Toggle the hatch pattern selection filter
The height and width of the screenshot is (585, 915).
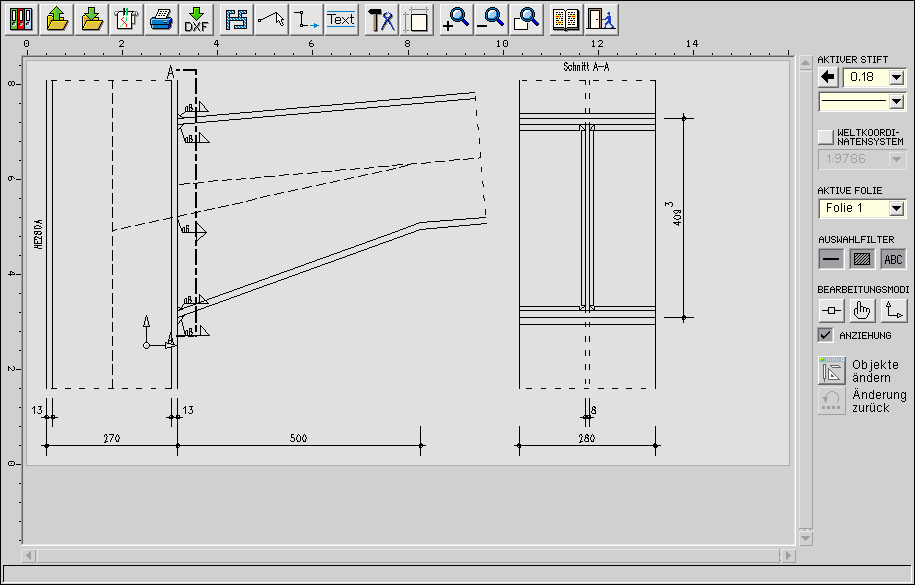[x=861, y=259]
